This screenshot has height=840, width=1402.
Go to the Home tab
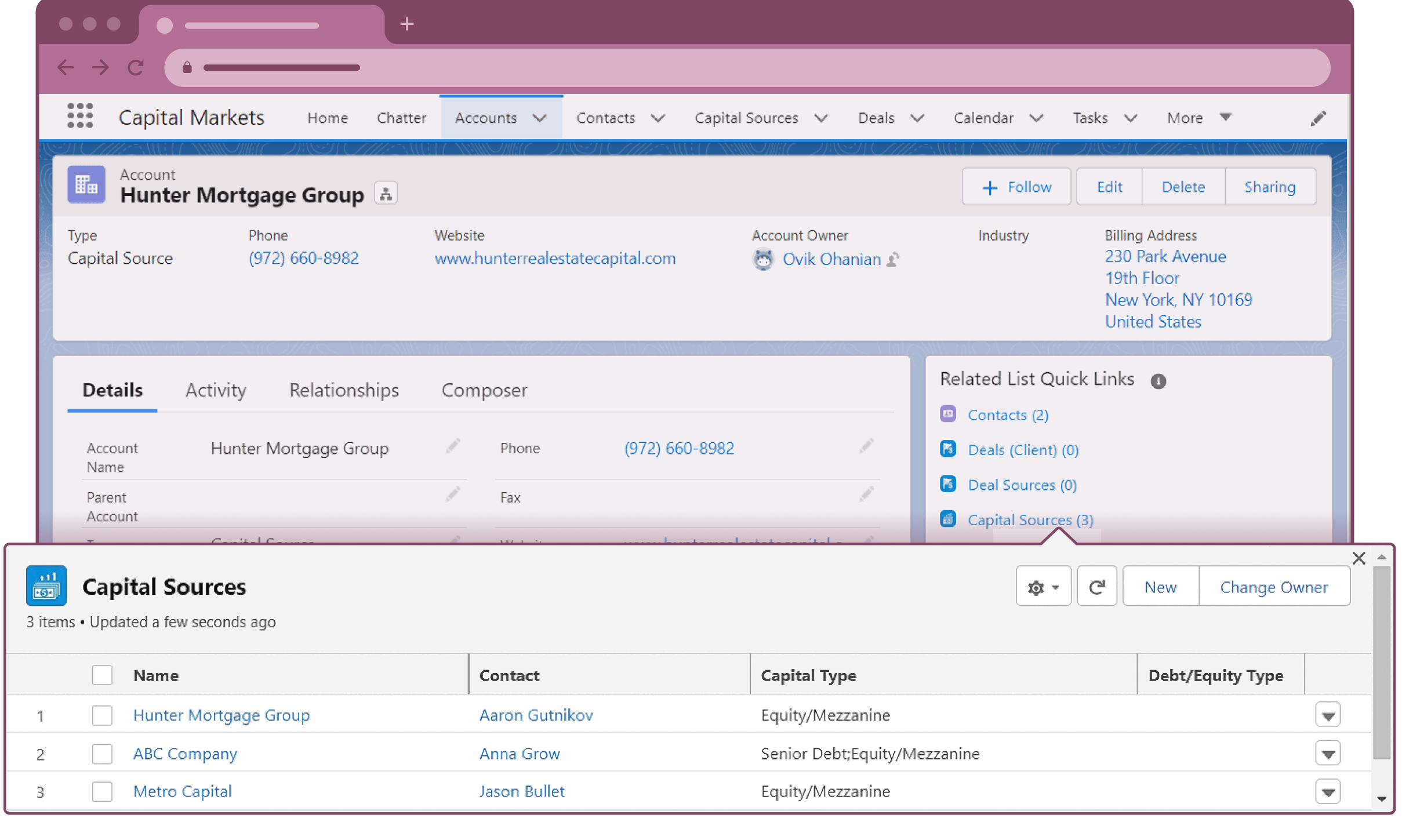328,118
